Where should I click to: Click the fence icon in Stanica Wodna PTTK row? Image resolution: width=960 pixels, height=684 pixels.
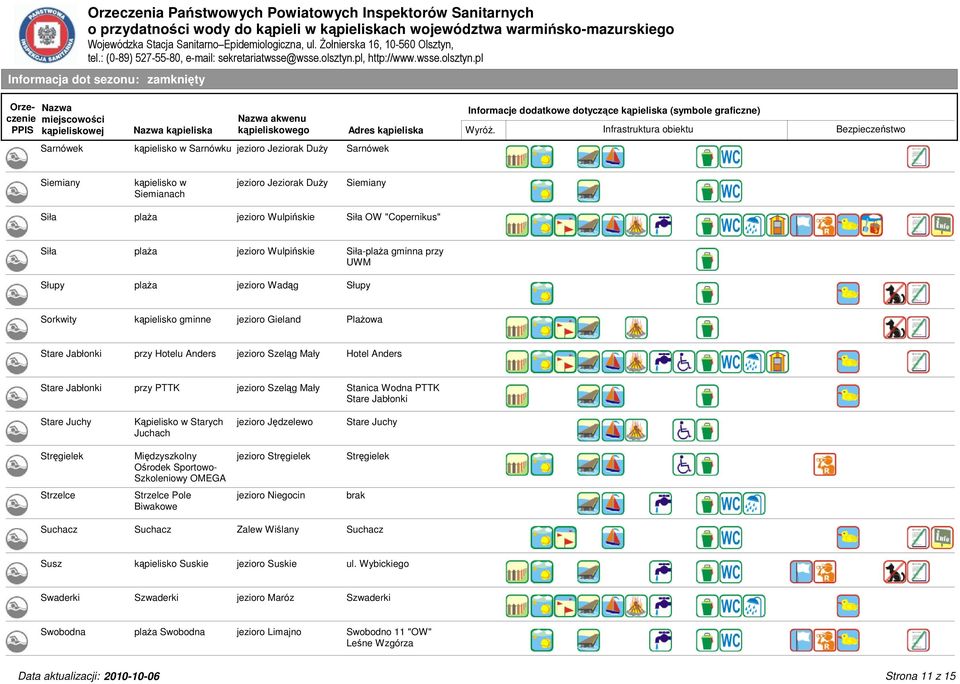pos(517,396)
